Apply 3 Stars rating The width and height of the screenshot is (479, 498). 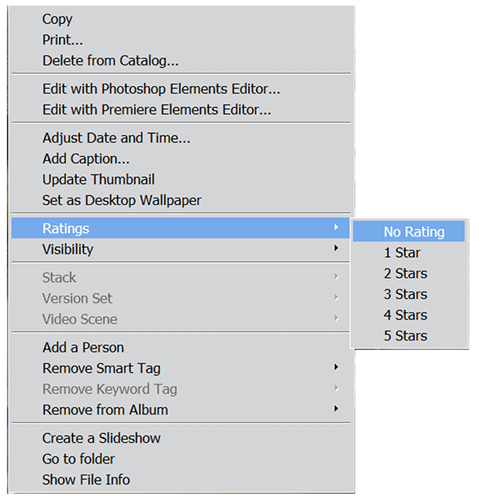(409, 294)
